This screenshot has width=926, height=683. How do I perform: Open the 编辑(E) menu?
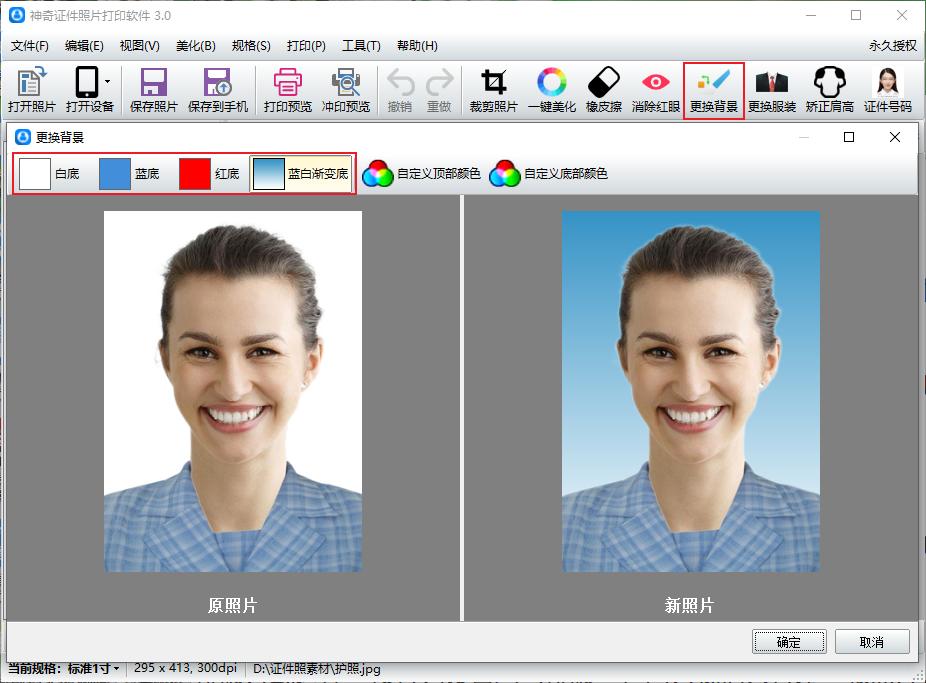[84, 45]
